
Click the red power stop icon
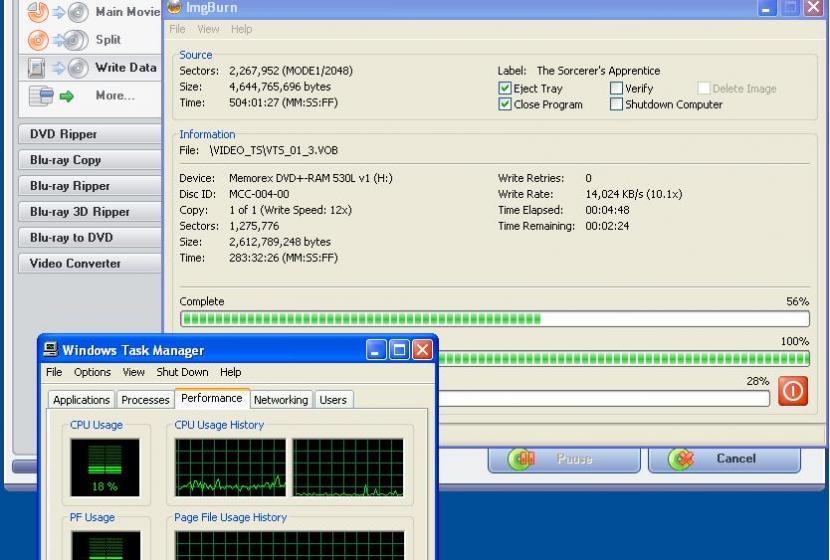(x=792, y=391)
